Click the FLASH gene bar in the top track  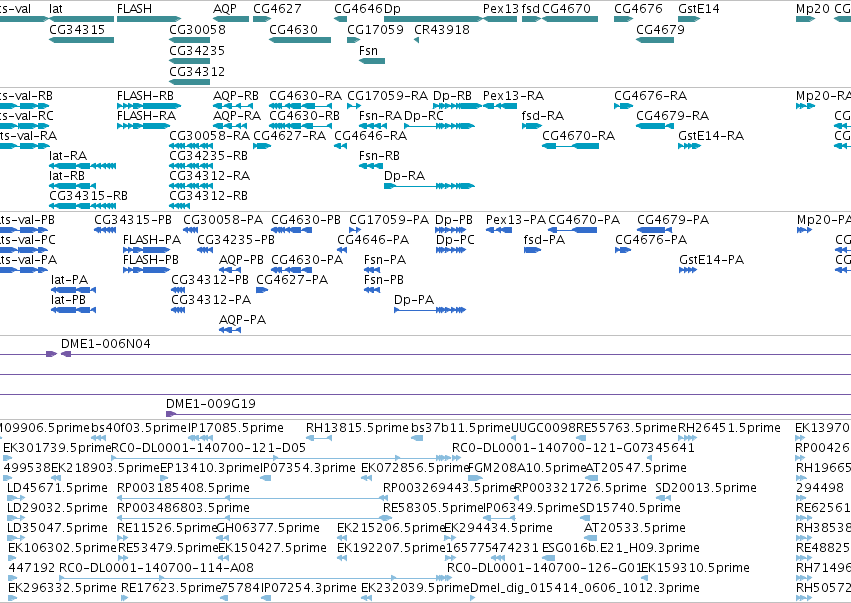click(x=149, y=19)
